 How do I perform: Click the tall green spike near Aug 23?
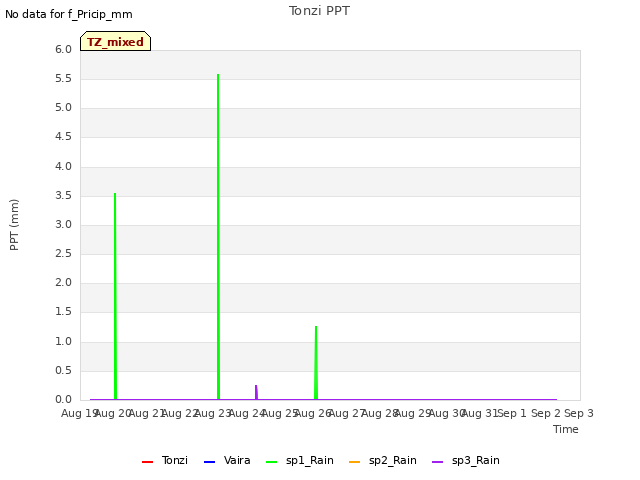(x=218, y=237)
